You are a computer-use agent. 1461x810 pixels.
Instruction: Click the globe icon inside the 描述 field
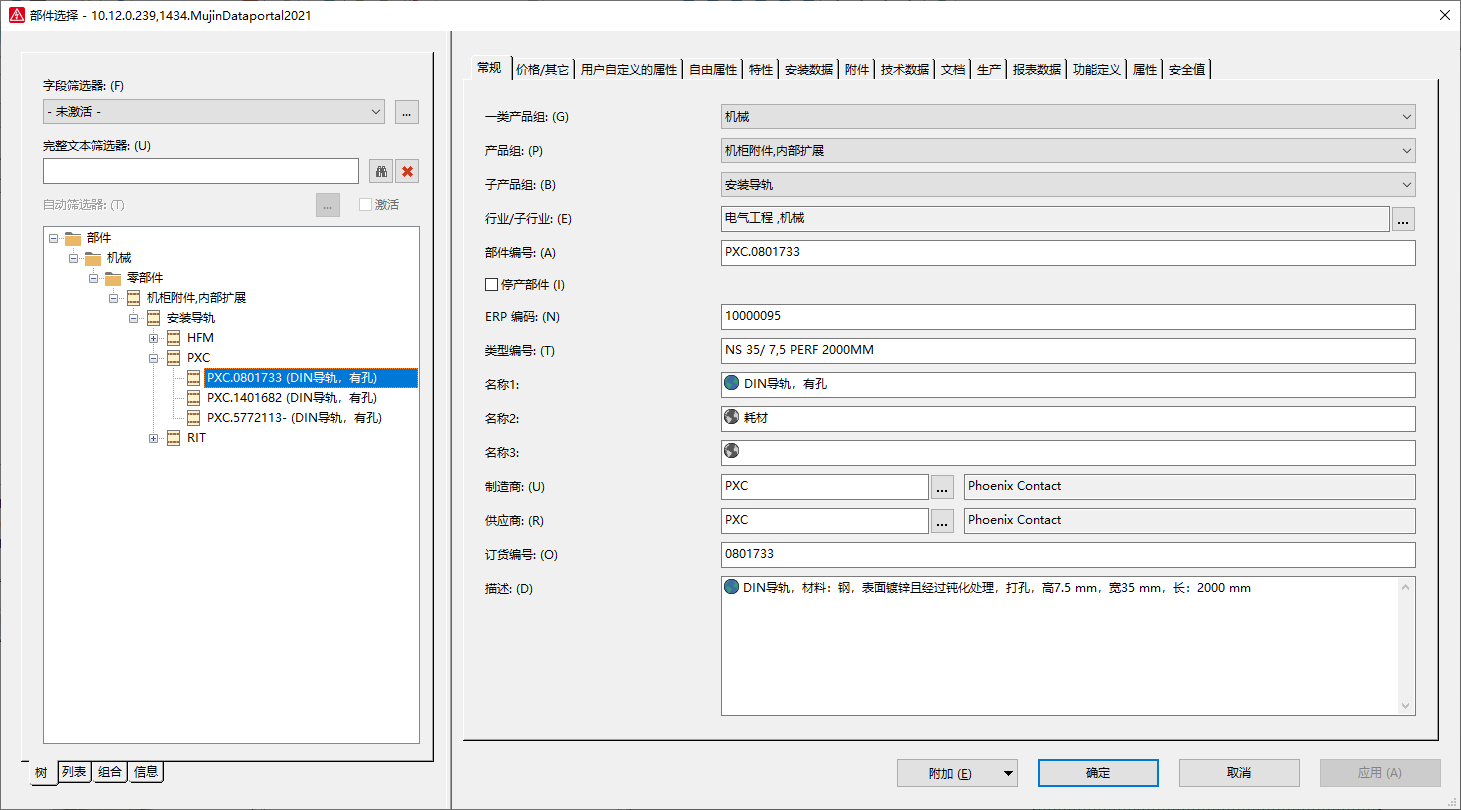pos(731,587)
